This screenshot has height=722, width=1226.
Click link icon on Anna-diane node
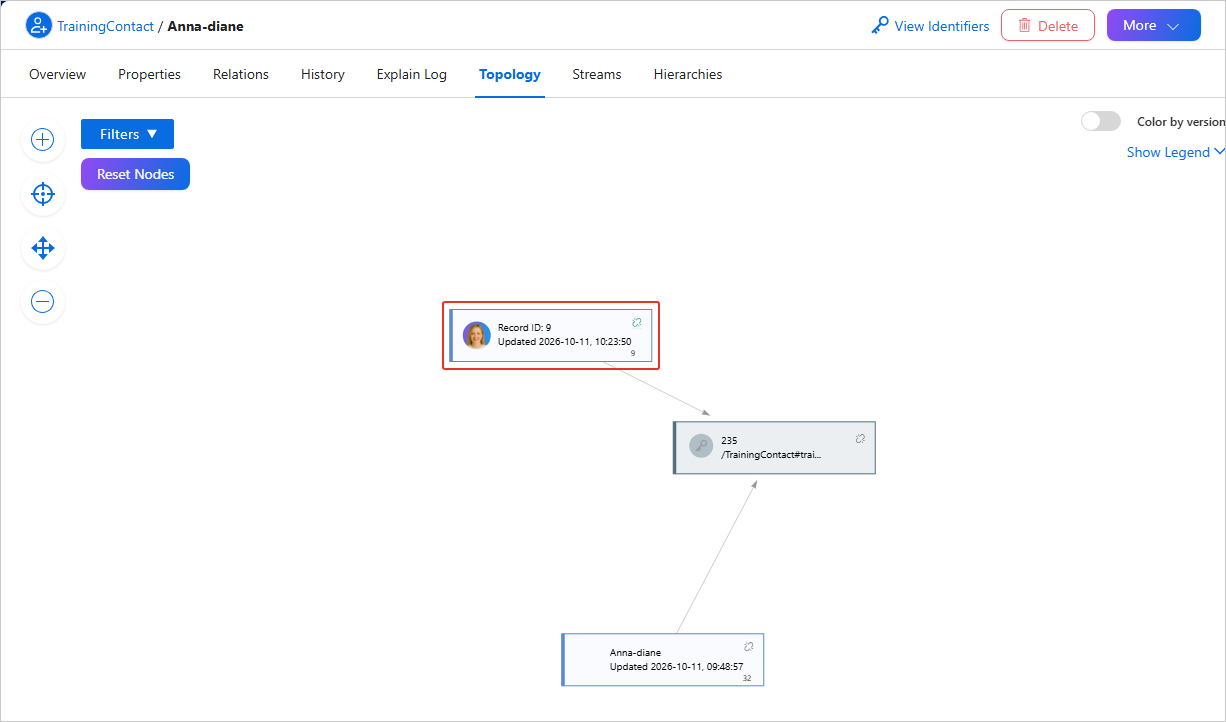748,646
